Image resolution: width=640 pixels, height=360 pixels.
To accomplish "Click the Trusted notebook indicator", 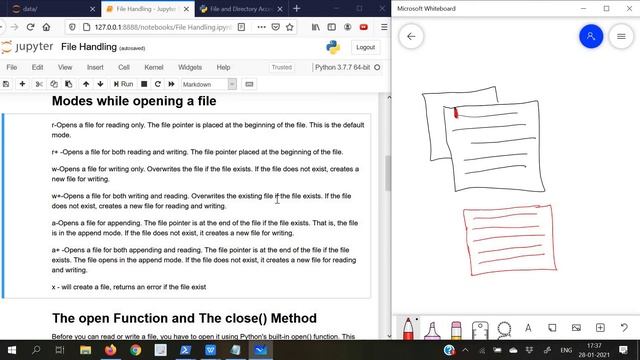I will (x=282, y=67).
